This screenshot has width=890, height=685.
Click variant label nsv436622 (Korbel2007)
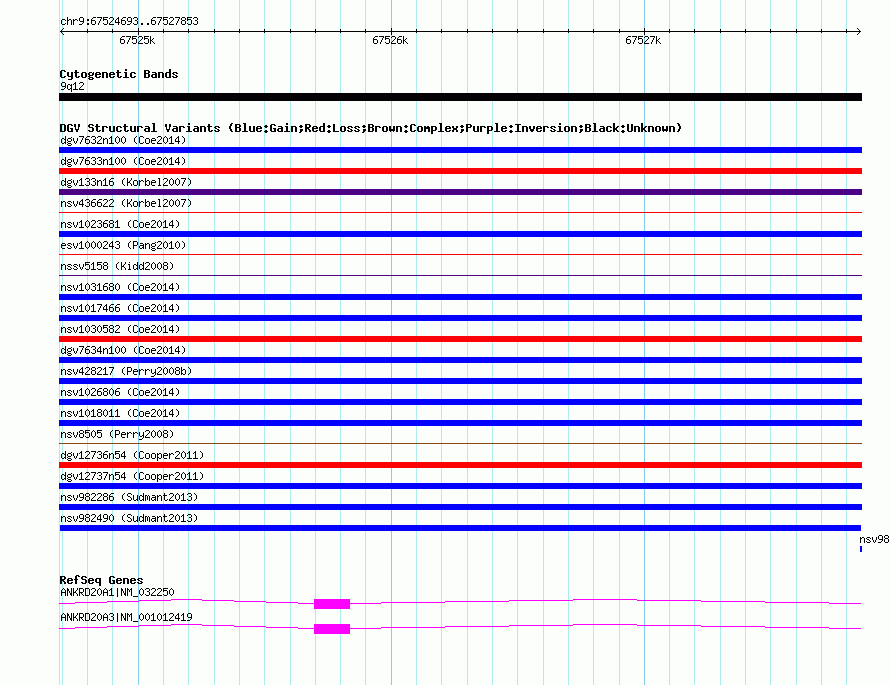click(x=126, y=203)
